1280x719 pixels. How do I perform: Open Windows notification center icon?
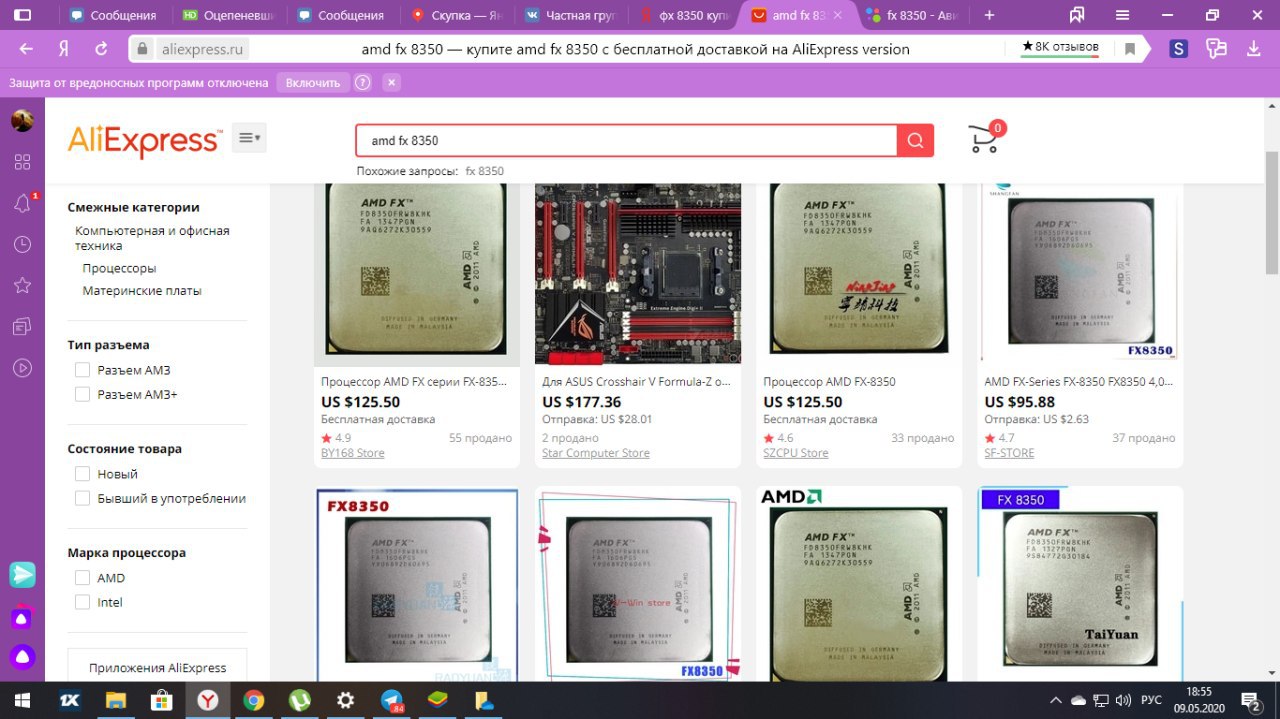click(1251, 700)
